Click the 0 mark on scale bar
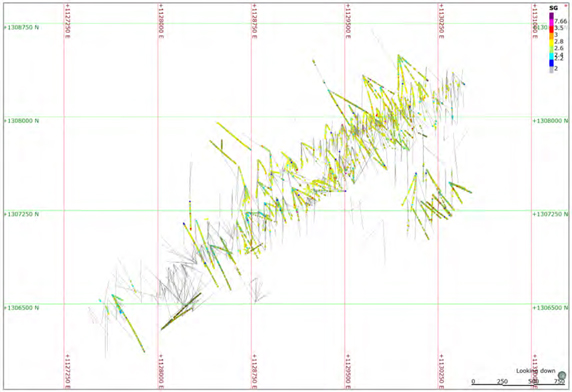 tap(473, 381)
